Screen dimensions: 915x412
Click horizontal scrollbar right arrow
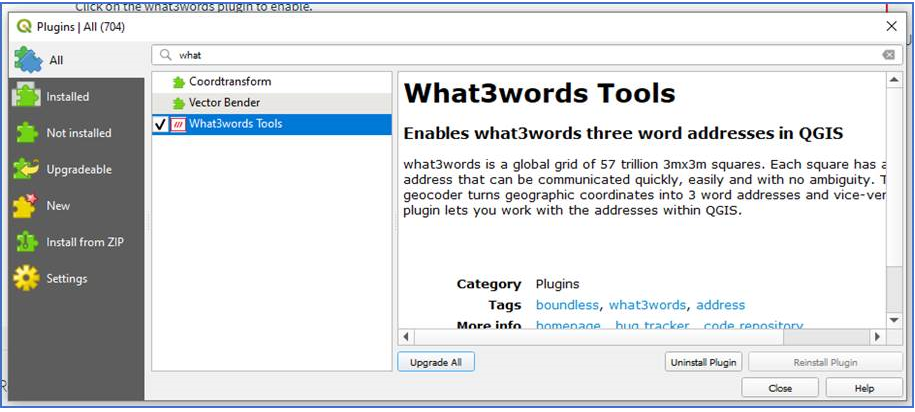click(876, 337)
